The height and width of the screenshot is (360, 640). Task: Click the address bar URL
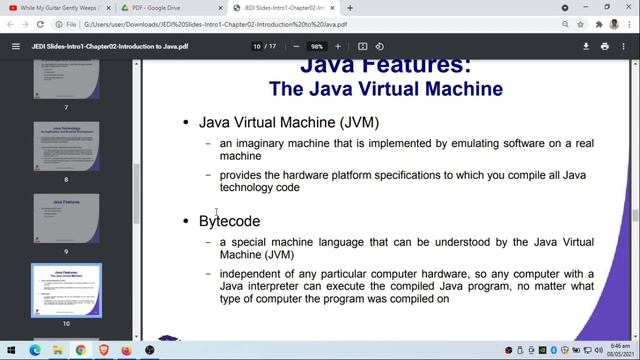pyautogui.click(x=215, y=24)
